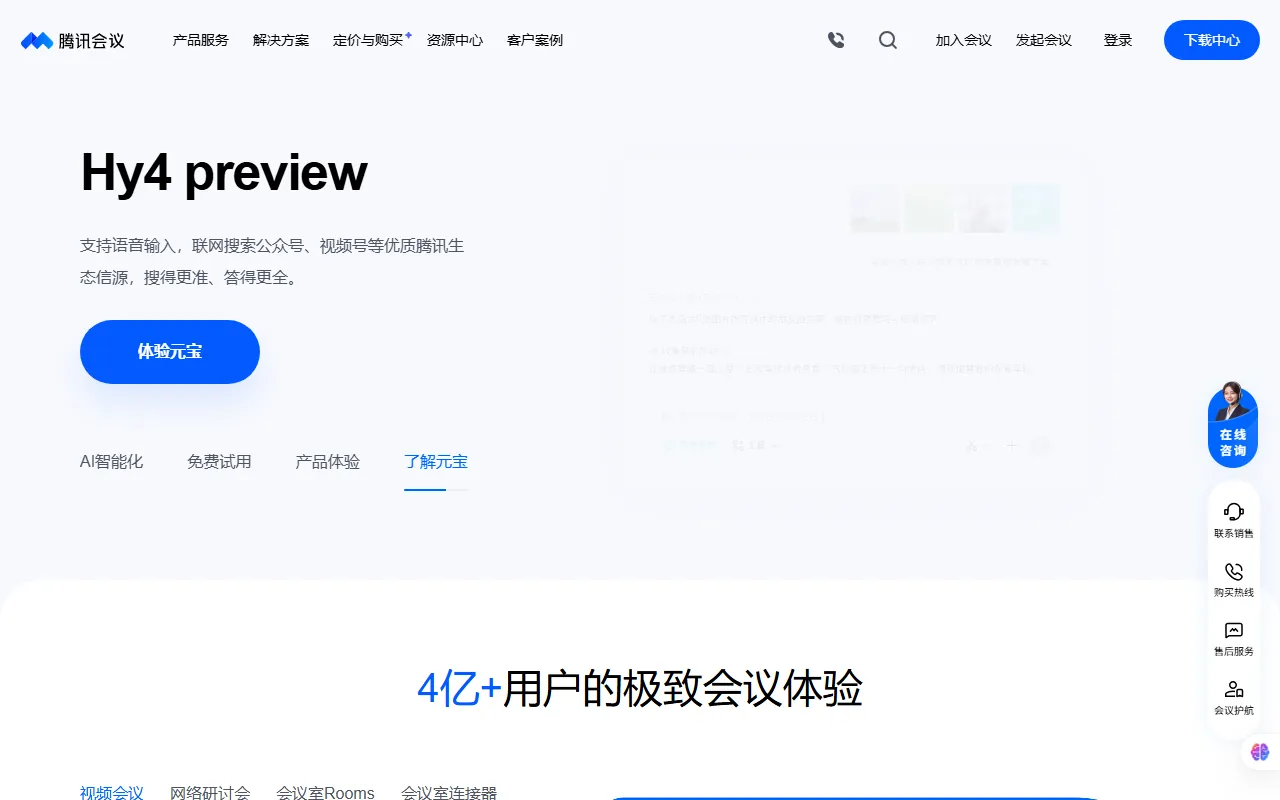Click the 下载中心 button
This screenshot has width=1280, height=800.
[x=1212, y=40]
